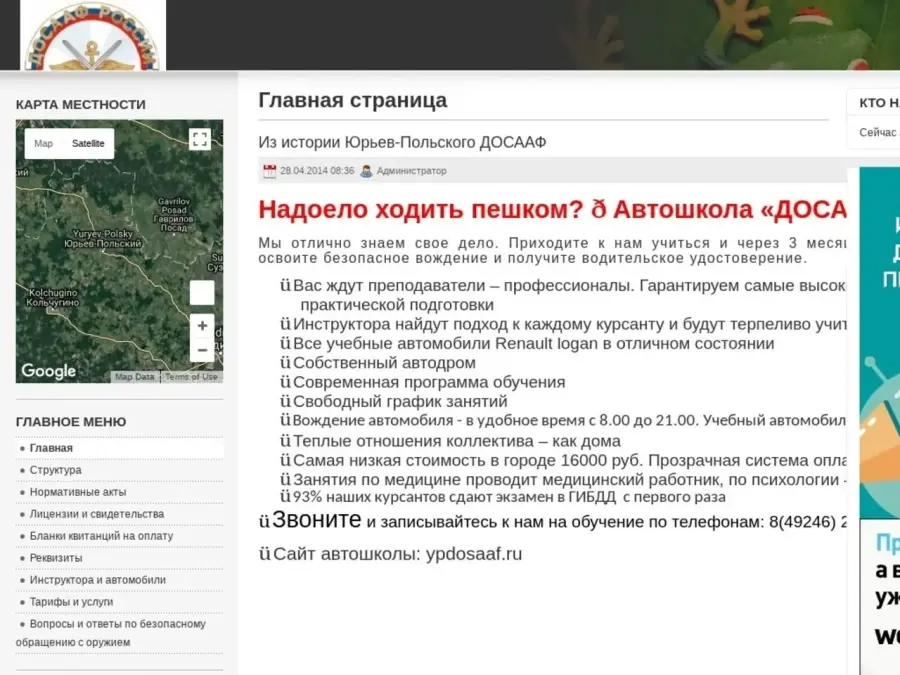The image size is (900, 675).
Task: Open Terms of Use link on map
Action: click(191, 377)
